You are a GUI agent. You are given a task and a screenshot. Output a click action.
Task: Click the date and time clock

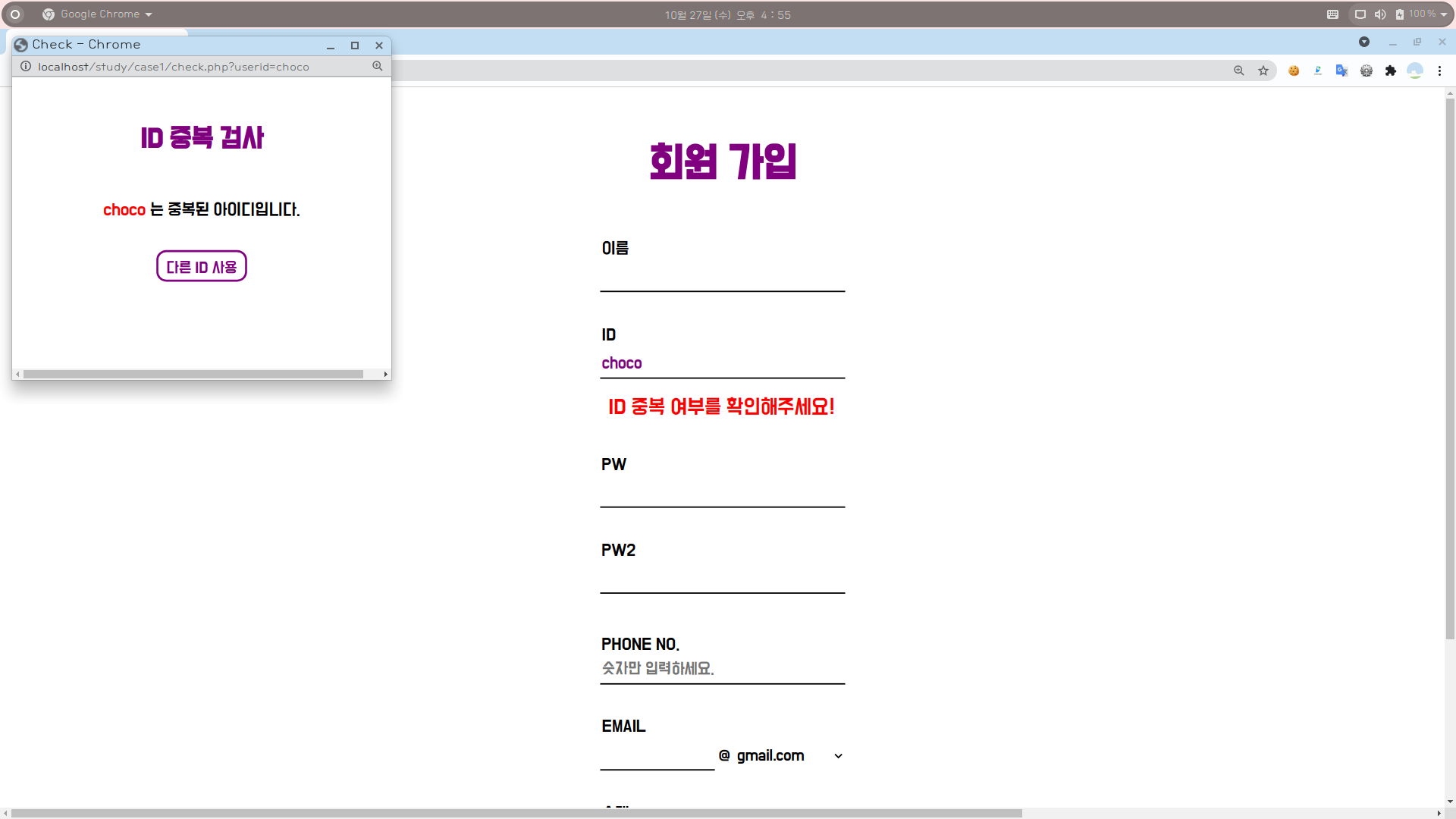(727, 15)
